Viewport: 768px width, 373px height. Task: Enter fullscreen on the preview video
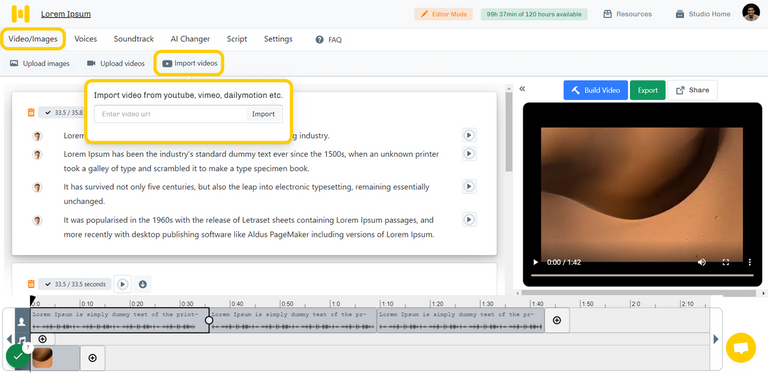tap(726, 262)
